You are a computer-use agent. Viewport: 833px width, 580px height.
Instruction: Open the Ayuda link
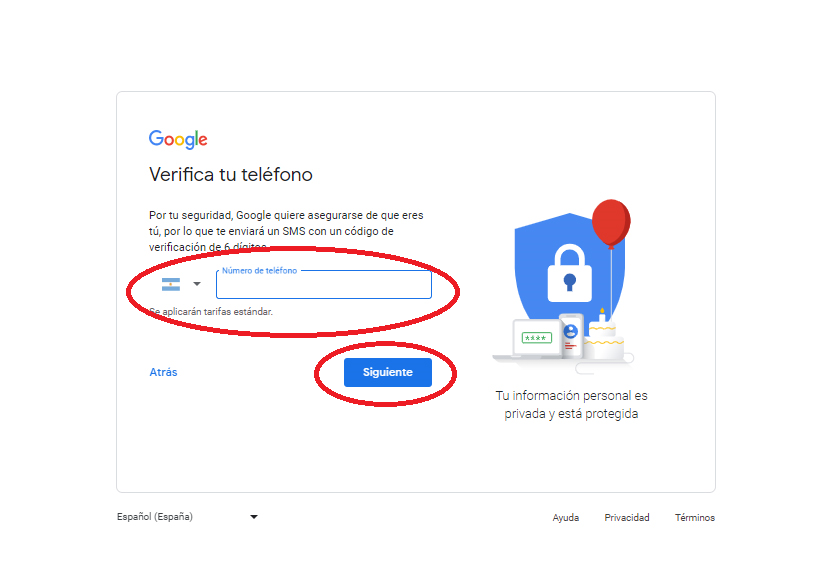click(x=566, y=517)
